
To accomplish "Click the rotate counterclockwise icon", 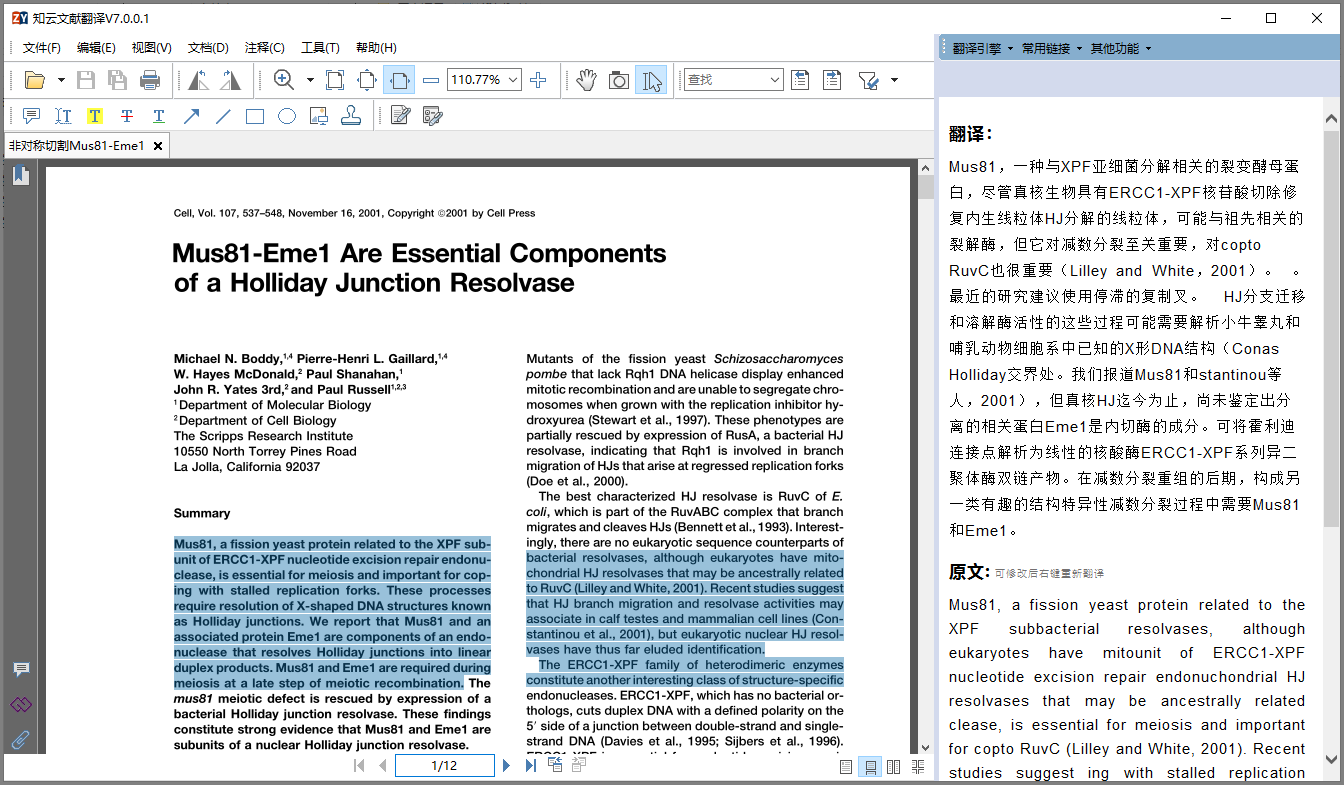I will (198, 80).
